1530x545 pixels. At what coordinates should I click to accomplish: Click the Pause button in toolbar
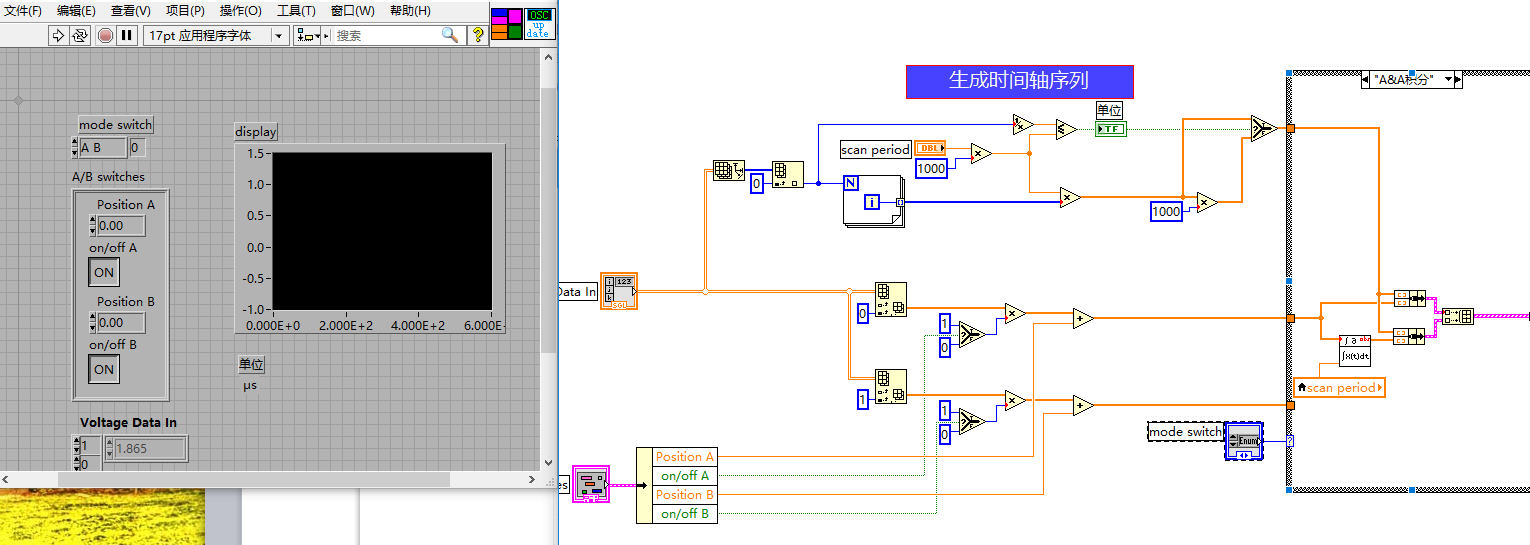tap(127, 35)
